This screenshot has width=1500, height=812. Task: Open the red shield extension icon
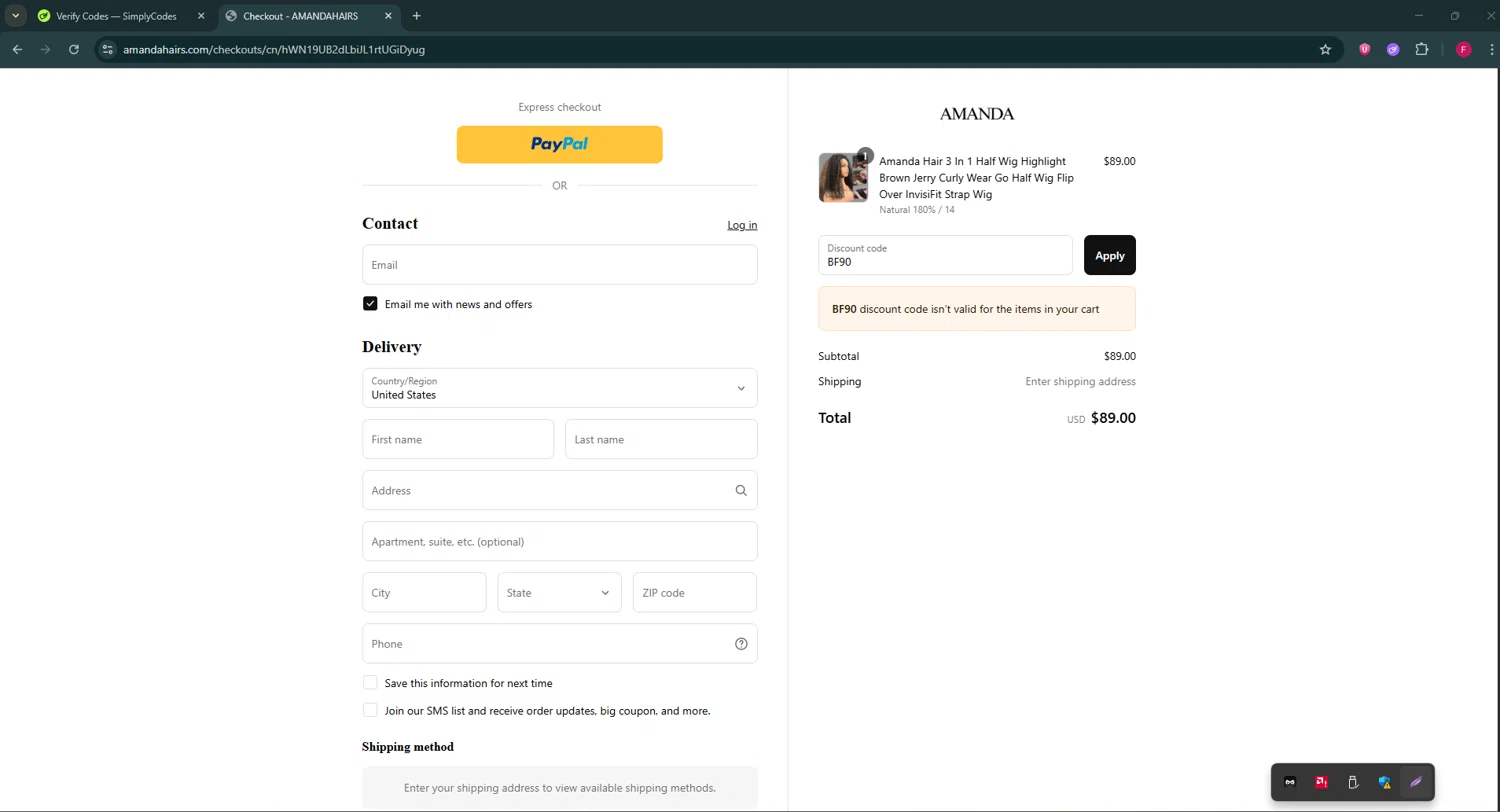(x=1364, y=49)
